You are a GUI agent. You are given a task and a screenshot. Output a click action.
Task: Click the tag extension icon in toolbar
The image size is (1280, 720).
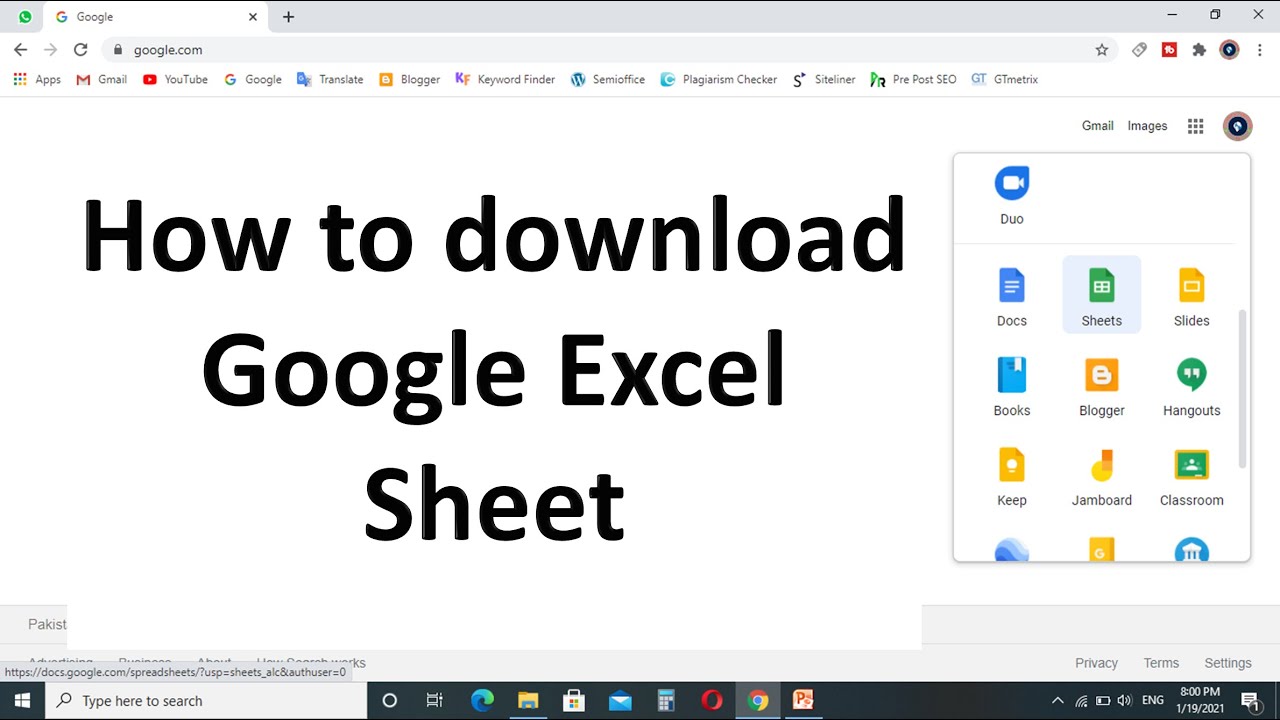pos(1139,49)
